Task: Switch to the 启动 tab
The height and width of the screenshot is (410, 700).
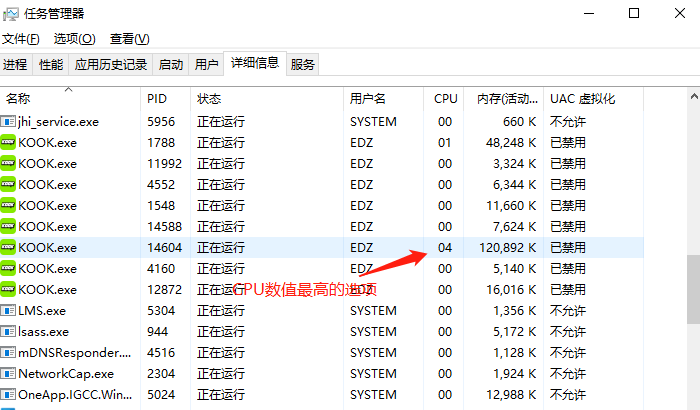Action: tap(171, 65)
